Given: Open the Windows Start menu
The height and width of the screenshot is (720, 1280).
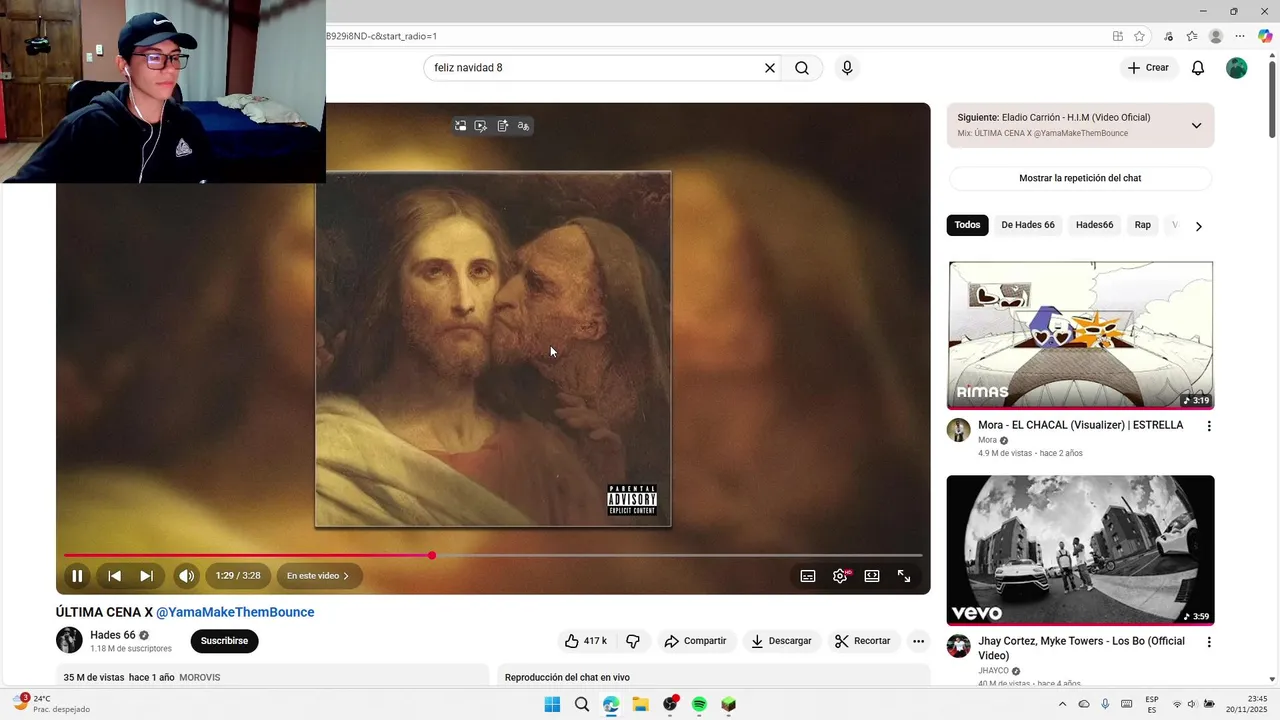Looking at the screenshot, I should (552, 704).
